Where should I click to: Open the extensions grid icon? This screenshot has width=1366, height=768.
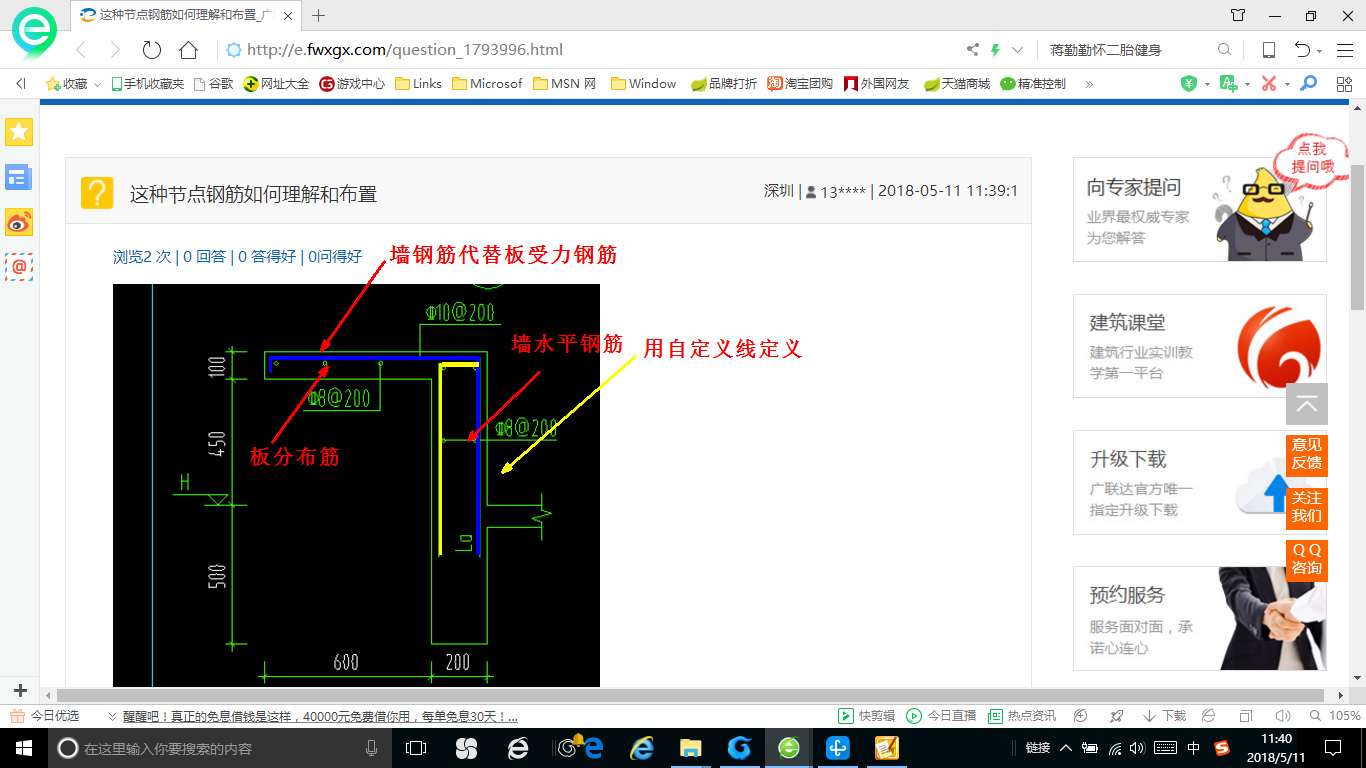coord(1344,84)
